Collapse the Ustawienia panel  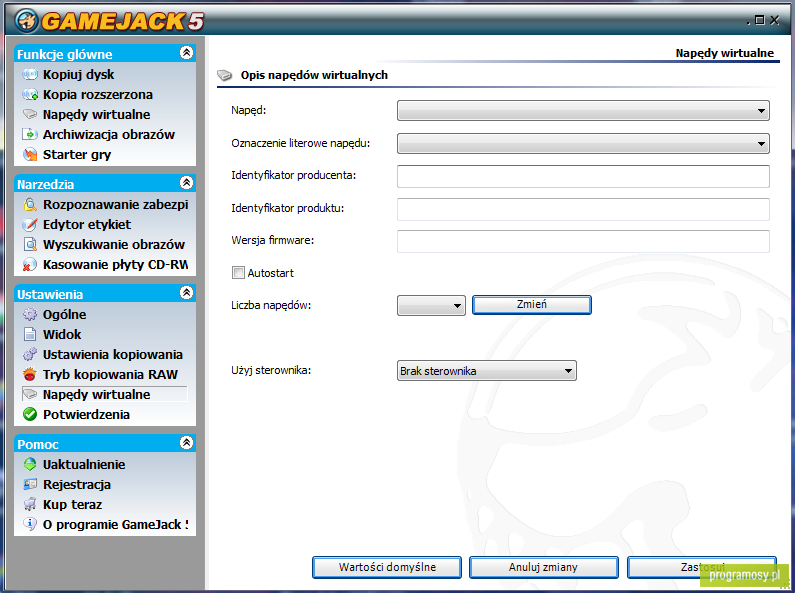click(x=187, y=293)
